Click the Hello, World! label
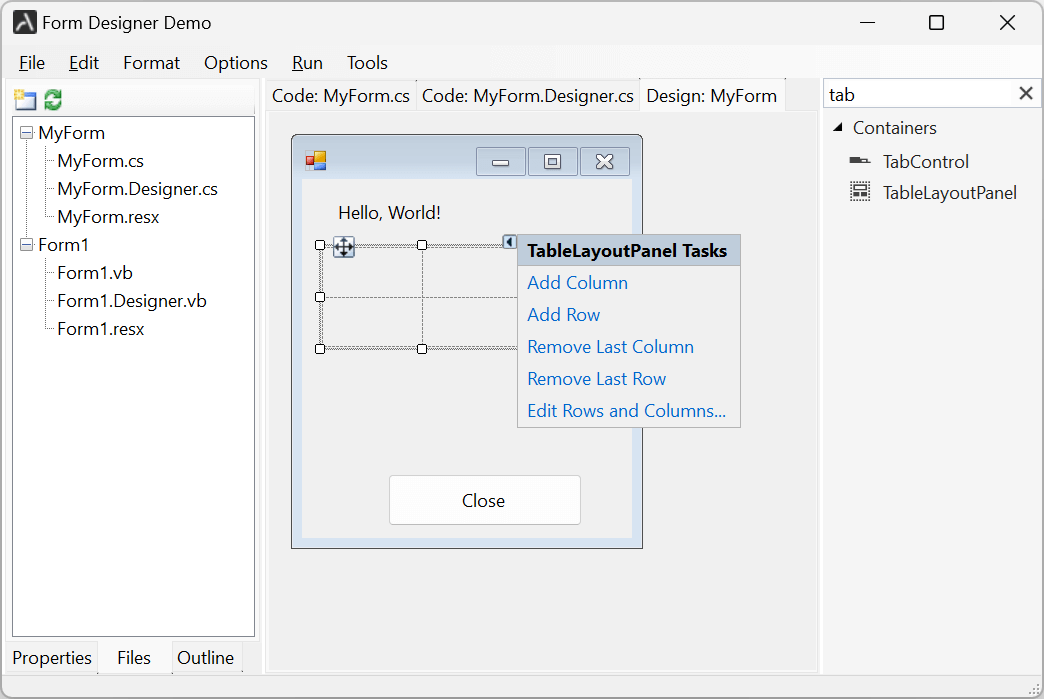The image size is (1044, 699). coord(389,212)
